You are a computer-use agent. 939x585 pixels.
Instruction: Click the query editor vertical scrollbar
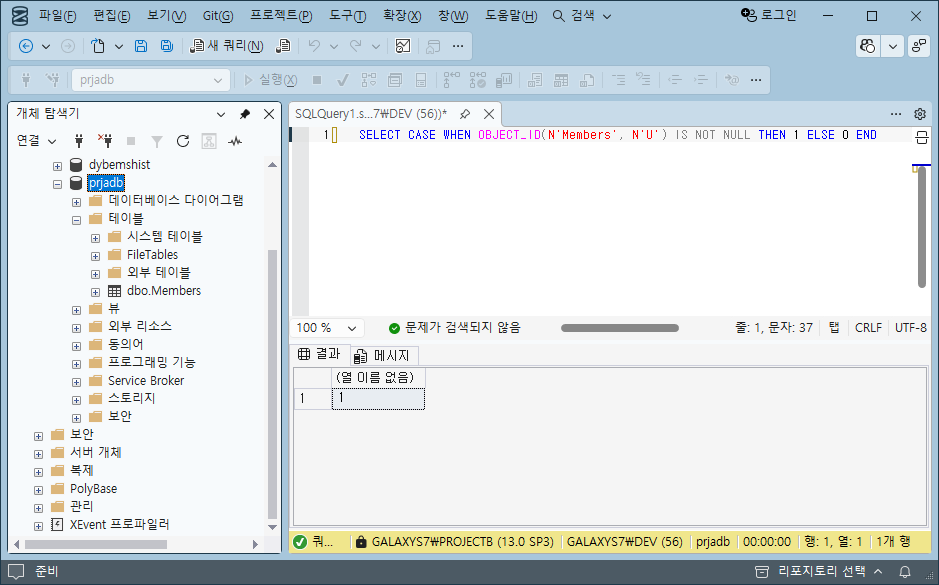coord(922,228)
